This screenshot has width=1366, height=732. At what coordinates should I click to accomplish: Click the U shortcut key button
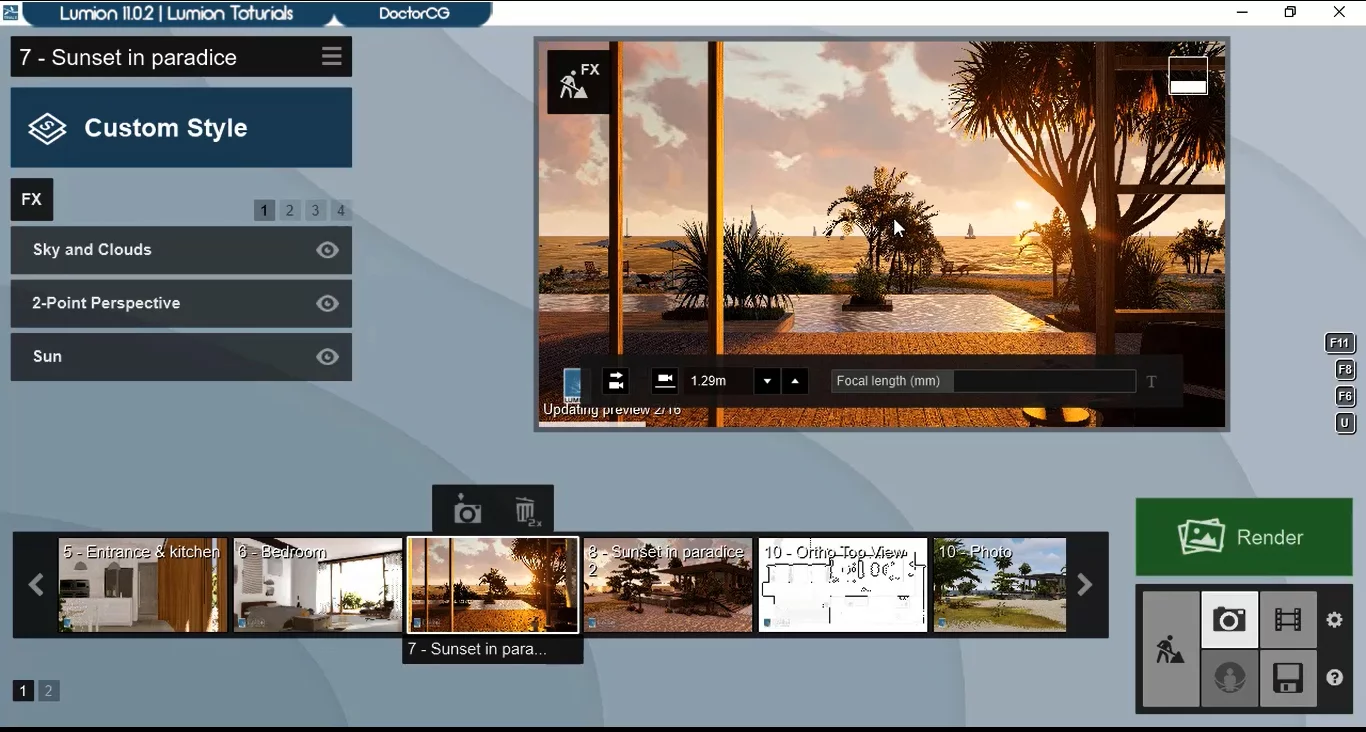coord(1345,424)
